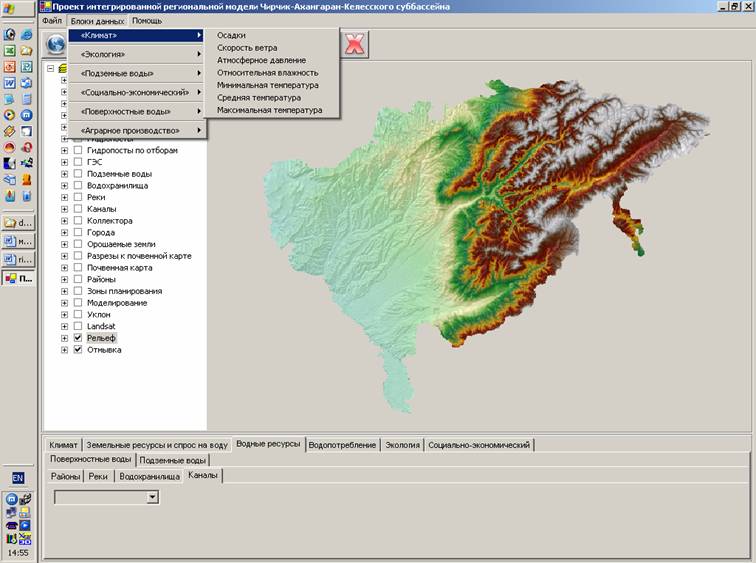The image size is (756, 563).
Task: Select the Landsat layer label
Action: point(101,326)
